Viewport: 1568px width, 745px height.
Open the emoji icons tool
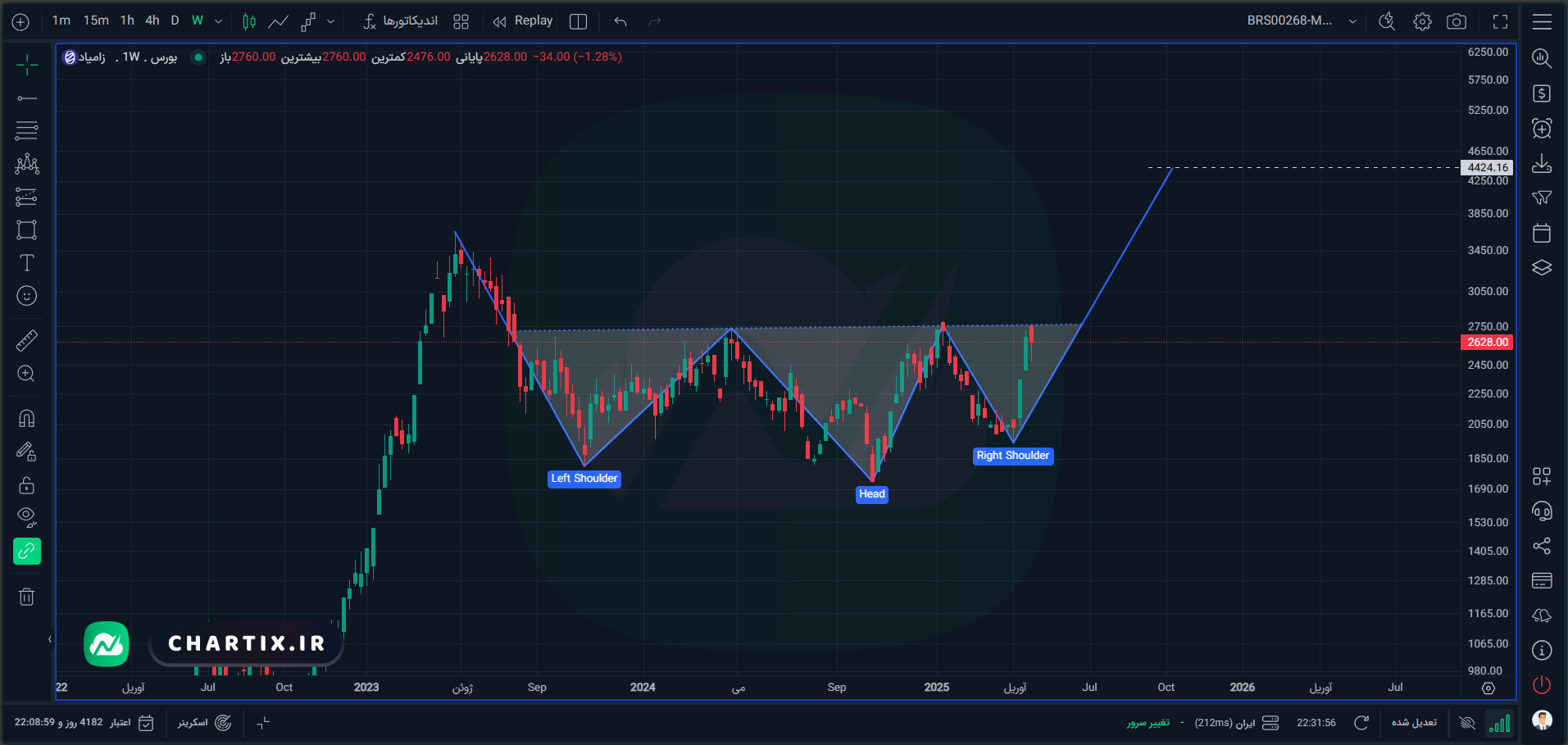26,296
